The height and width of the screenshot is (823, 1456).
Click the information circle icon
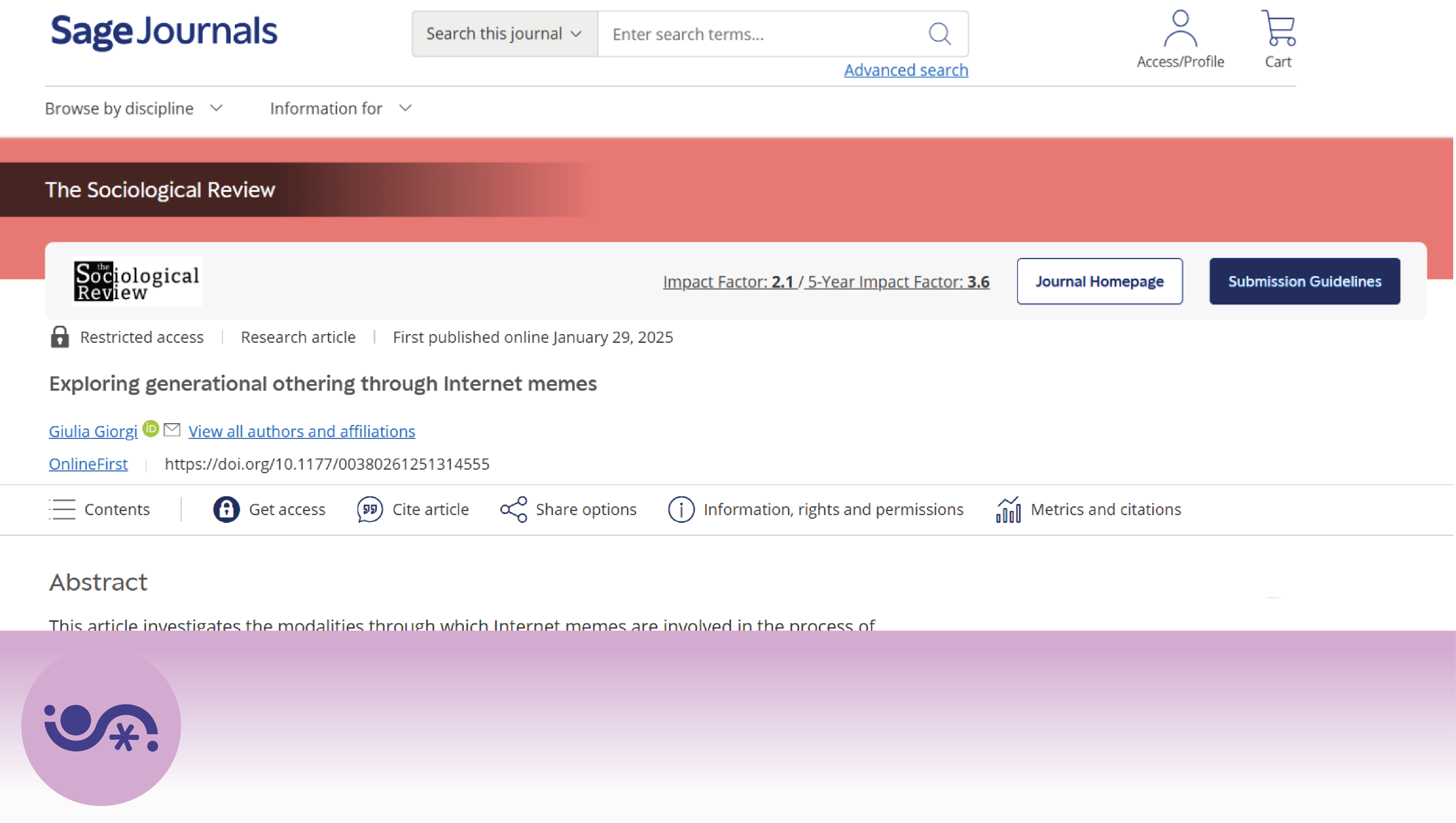(x=681, y=509)
